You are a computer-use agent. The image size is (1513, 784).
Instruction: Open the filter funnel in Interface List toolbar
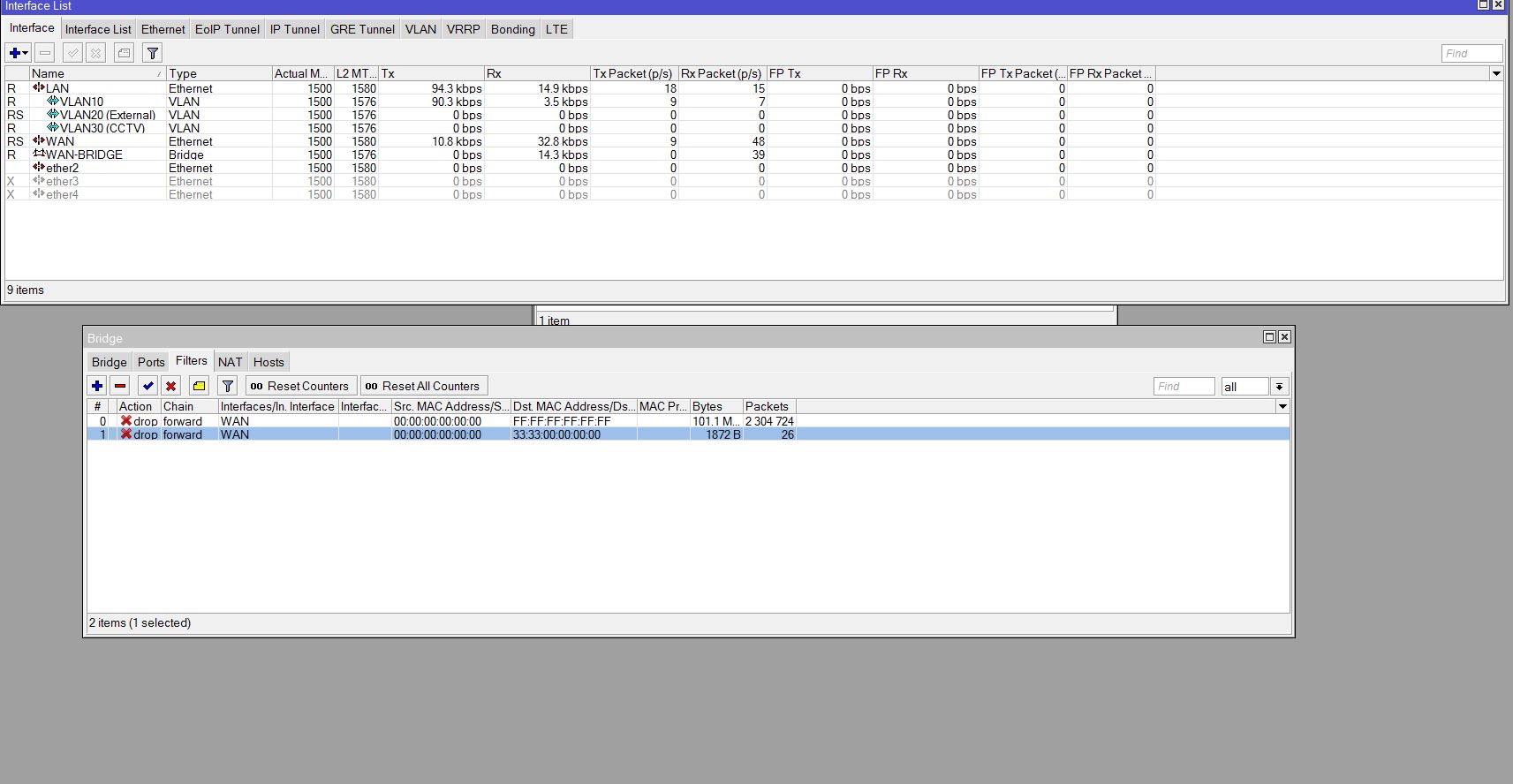click(x=152, y=53)
